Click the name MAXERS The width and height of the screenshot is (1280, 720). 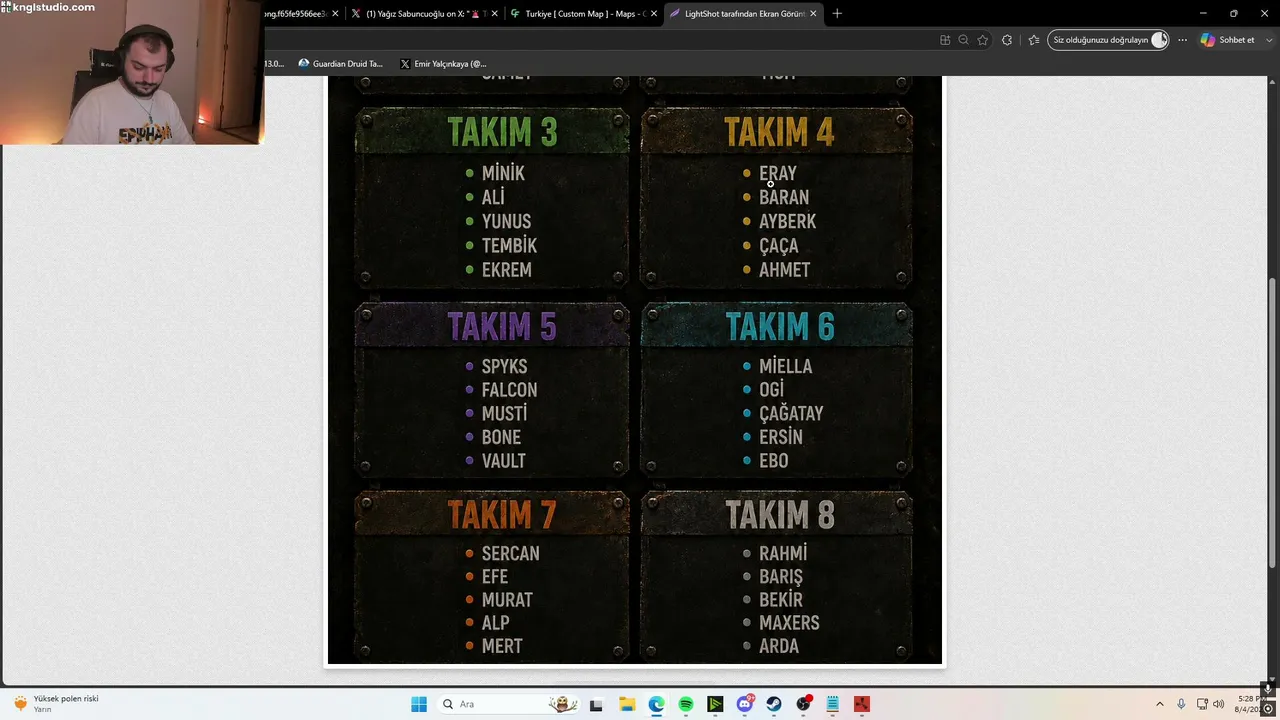click(789, 623)
